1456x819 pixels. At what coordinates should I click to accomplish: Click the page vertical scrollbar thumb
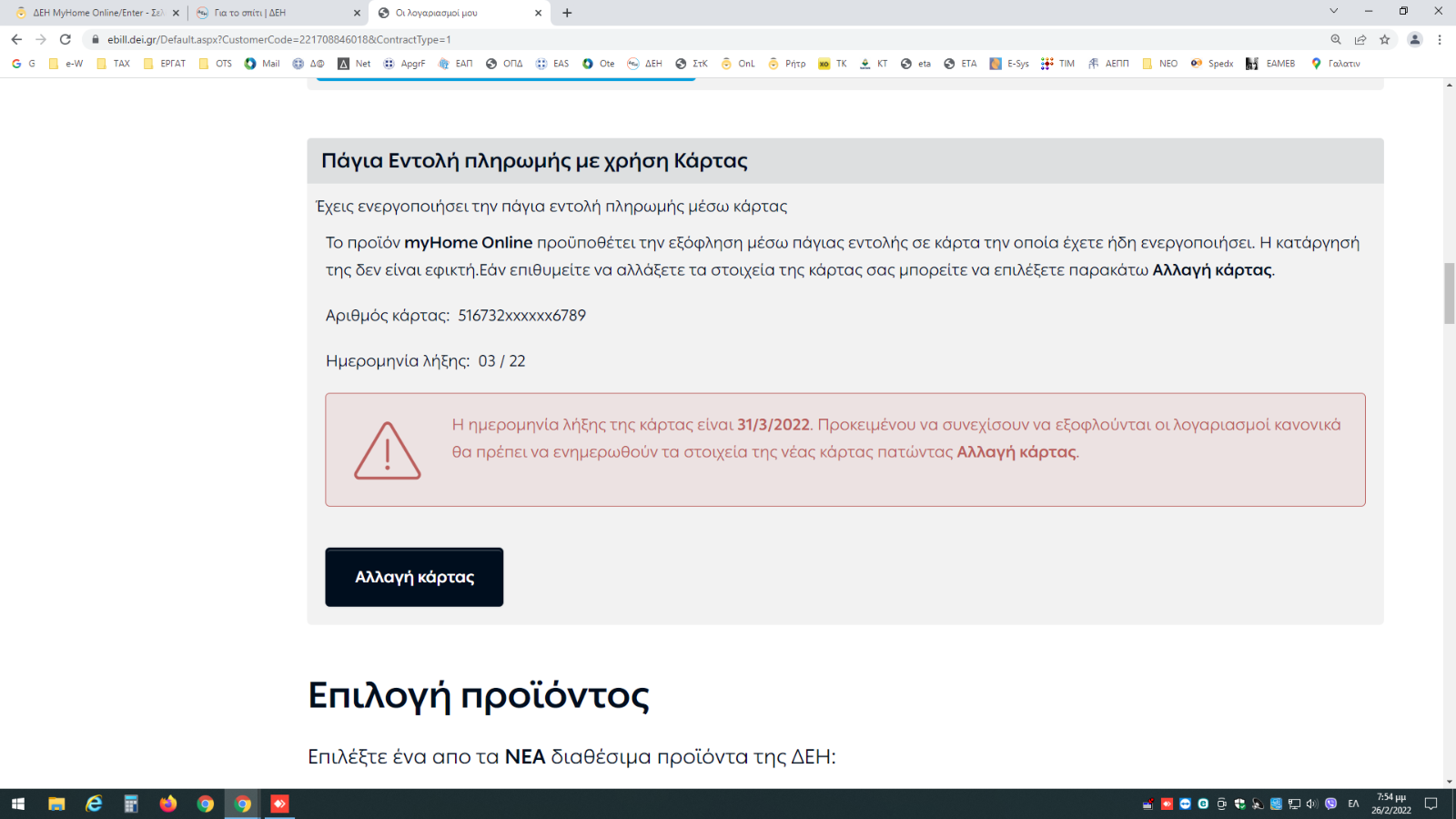(1449, 293)
